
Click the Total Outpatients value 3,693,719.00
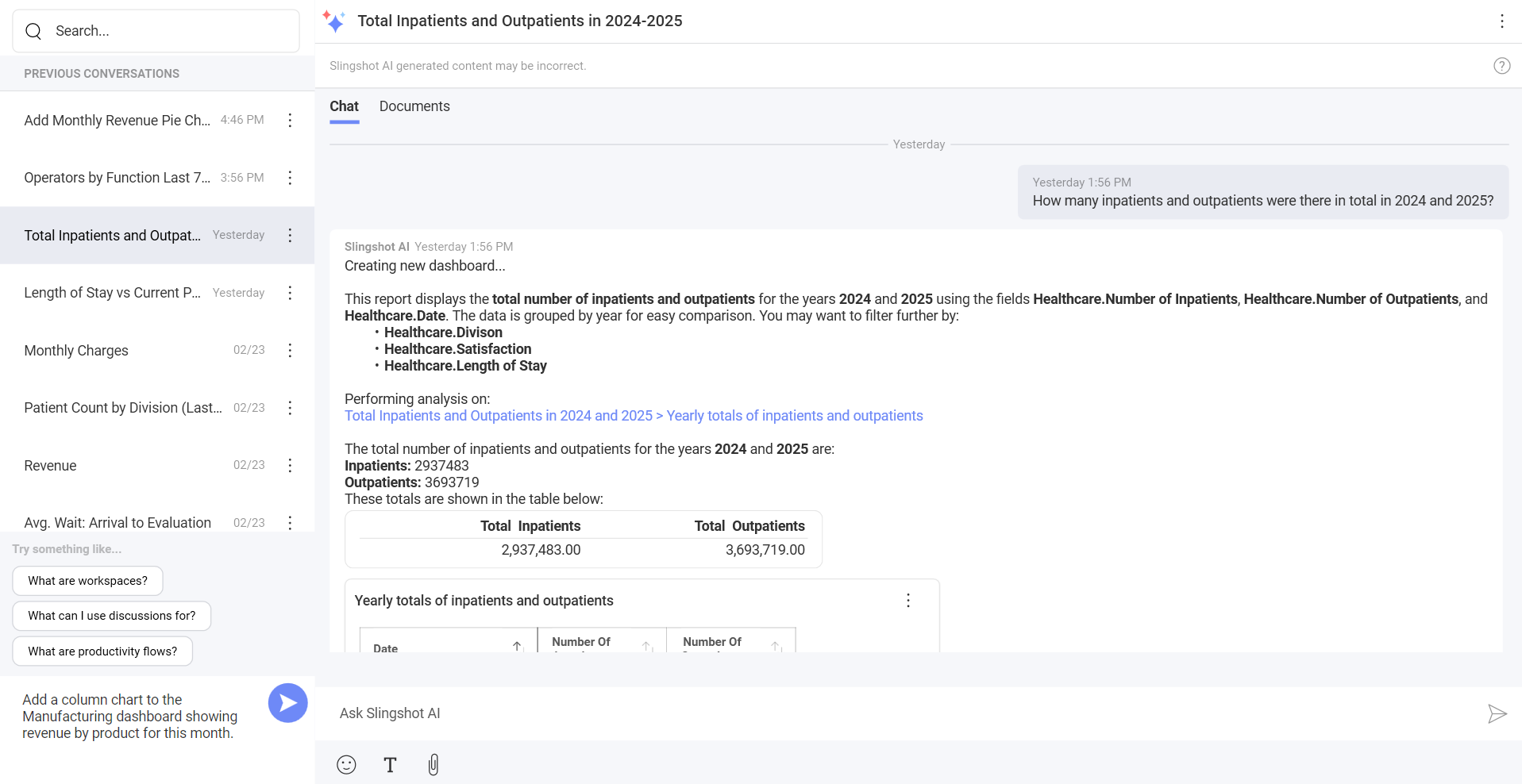[x=765, y=550]
